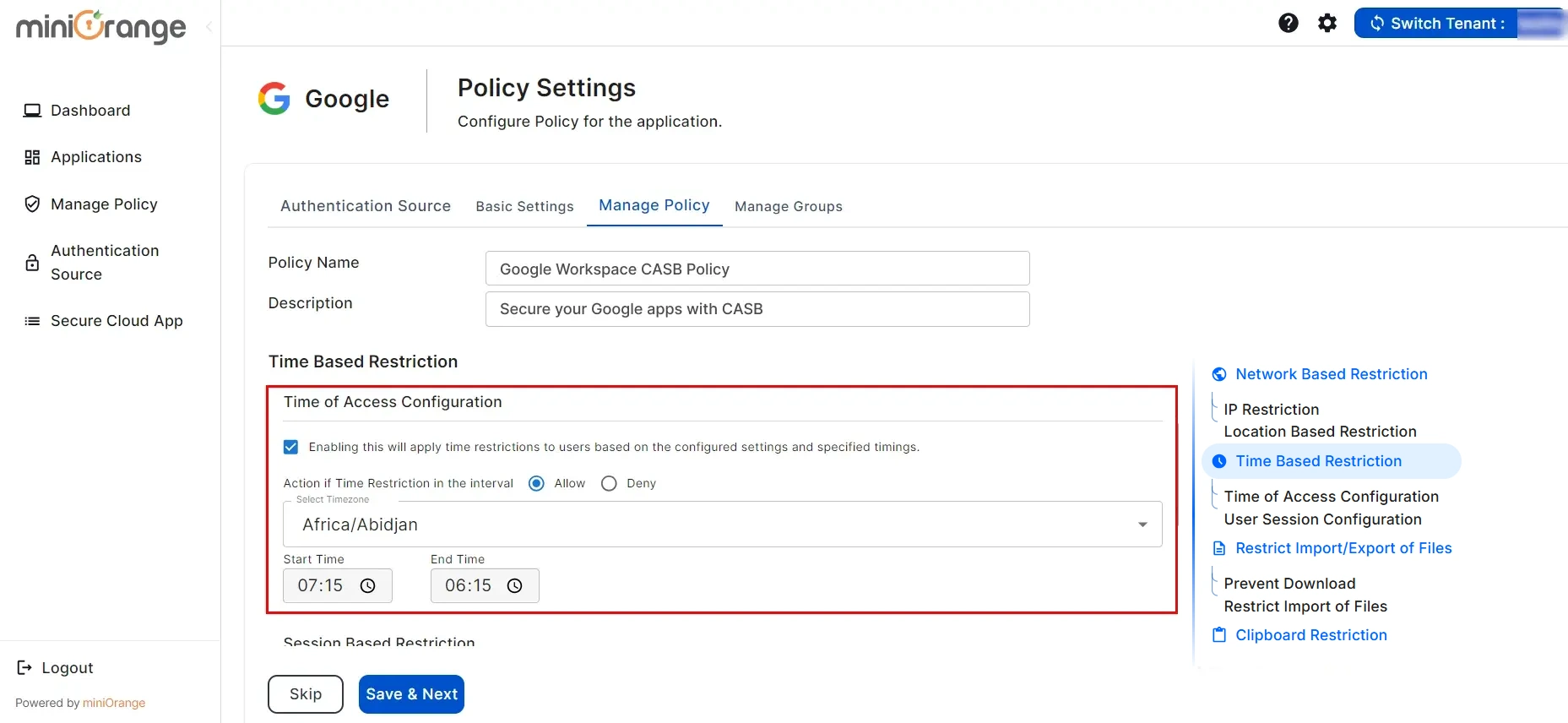Go to Network Based Restriction section
This screenshot has width=1568, height=723.
click(x=1332, y=374)
